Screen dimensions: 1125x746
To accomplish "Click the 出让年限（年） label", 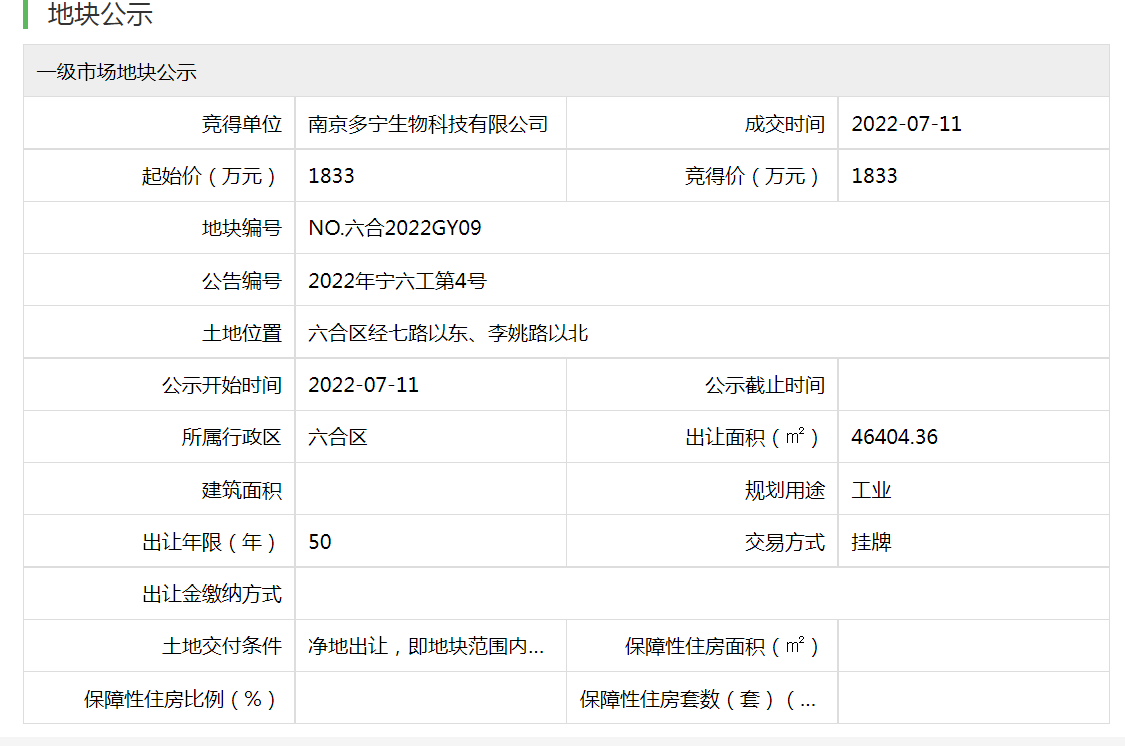I will pyautogui.click(x=208, y=542).
